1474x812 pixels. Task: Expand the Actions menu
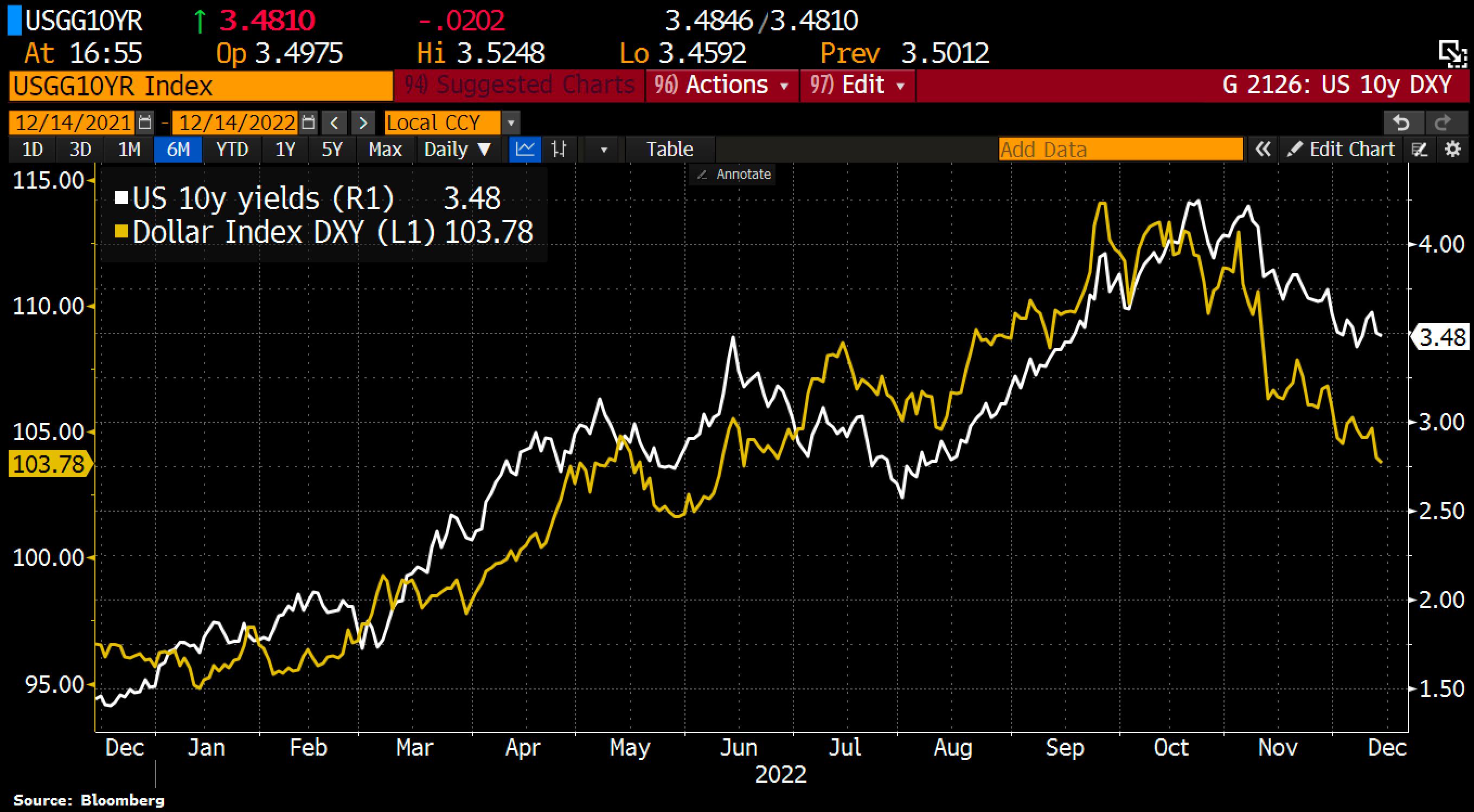click(722, 85)
